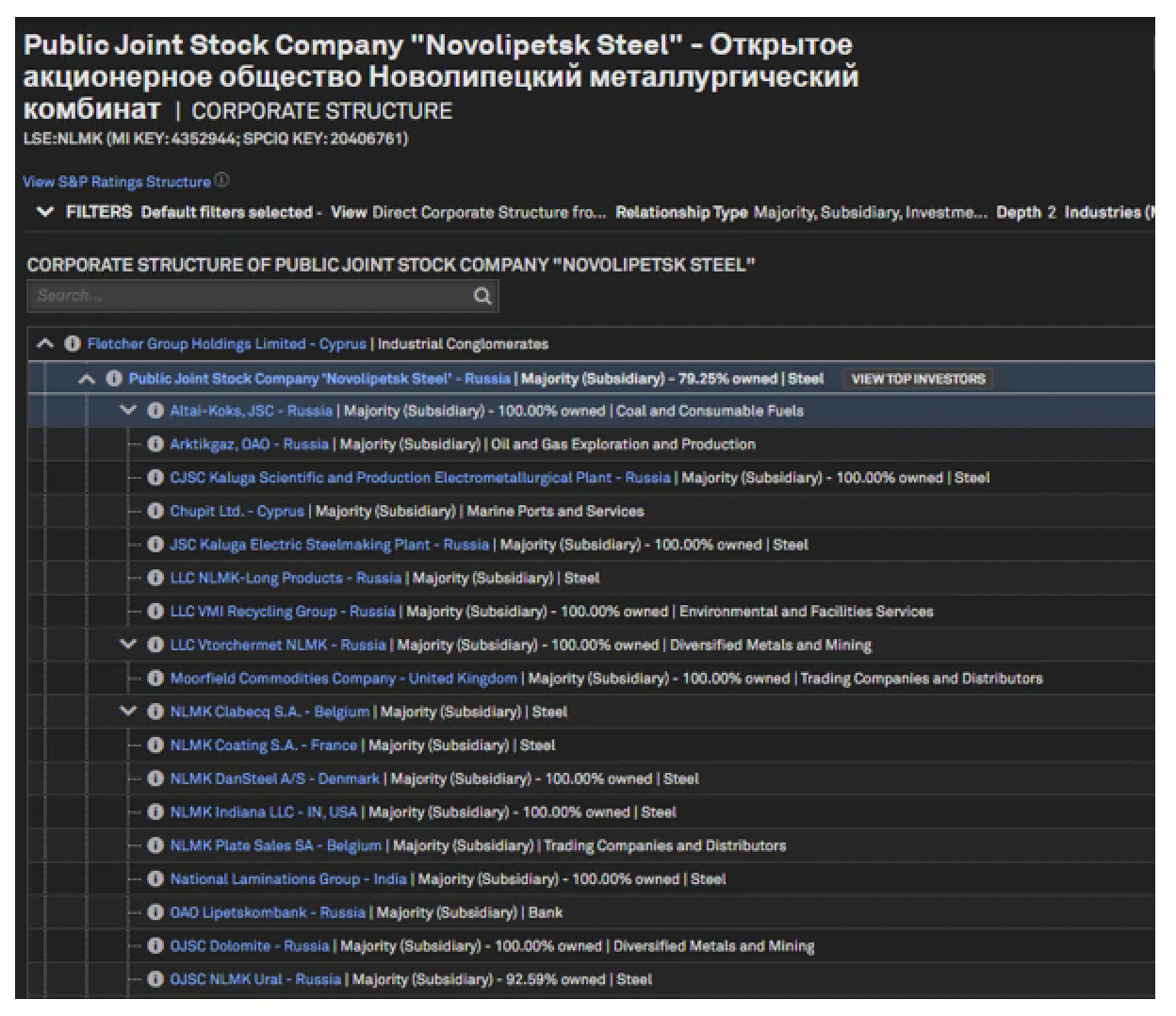Expand the LLC Vtorchermet NLMK chevron

pyautogui.click(x=128, y=645)
